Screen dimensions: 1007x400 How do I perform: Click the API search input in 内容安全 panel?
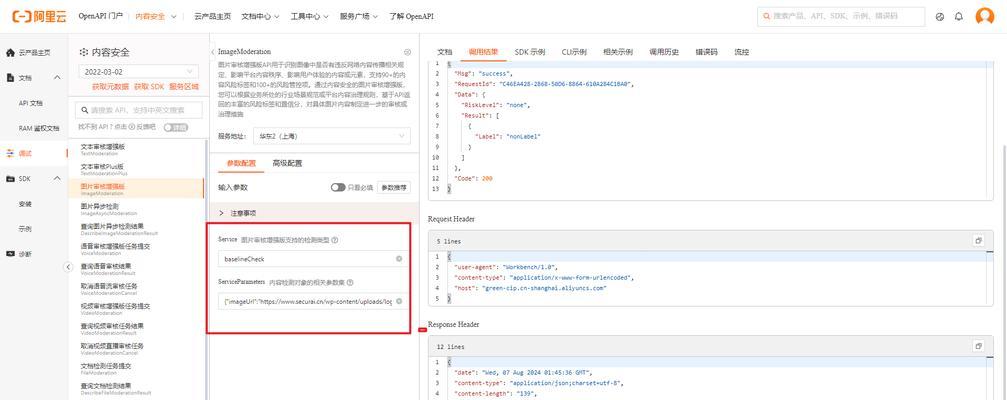(139, 110)
